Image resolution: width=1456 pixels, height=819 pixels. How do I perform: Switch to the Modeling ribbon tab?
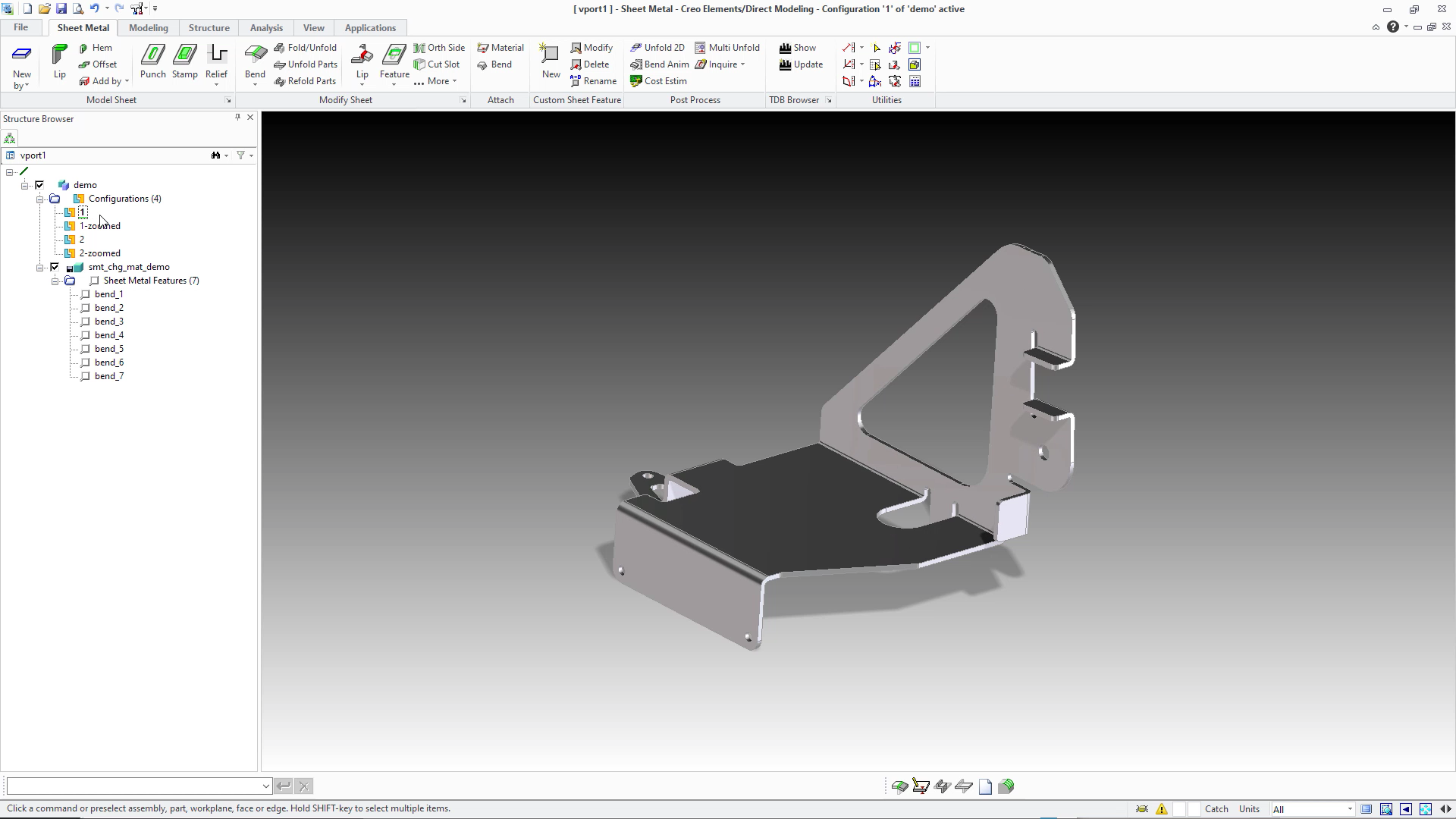tap(148, 28)
